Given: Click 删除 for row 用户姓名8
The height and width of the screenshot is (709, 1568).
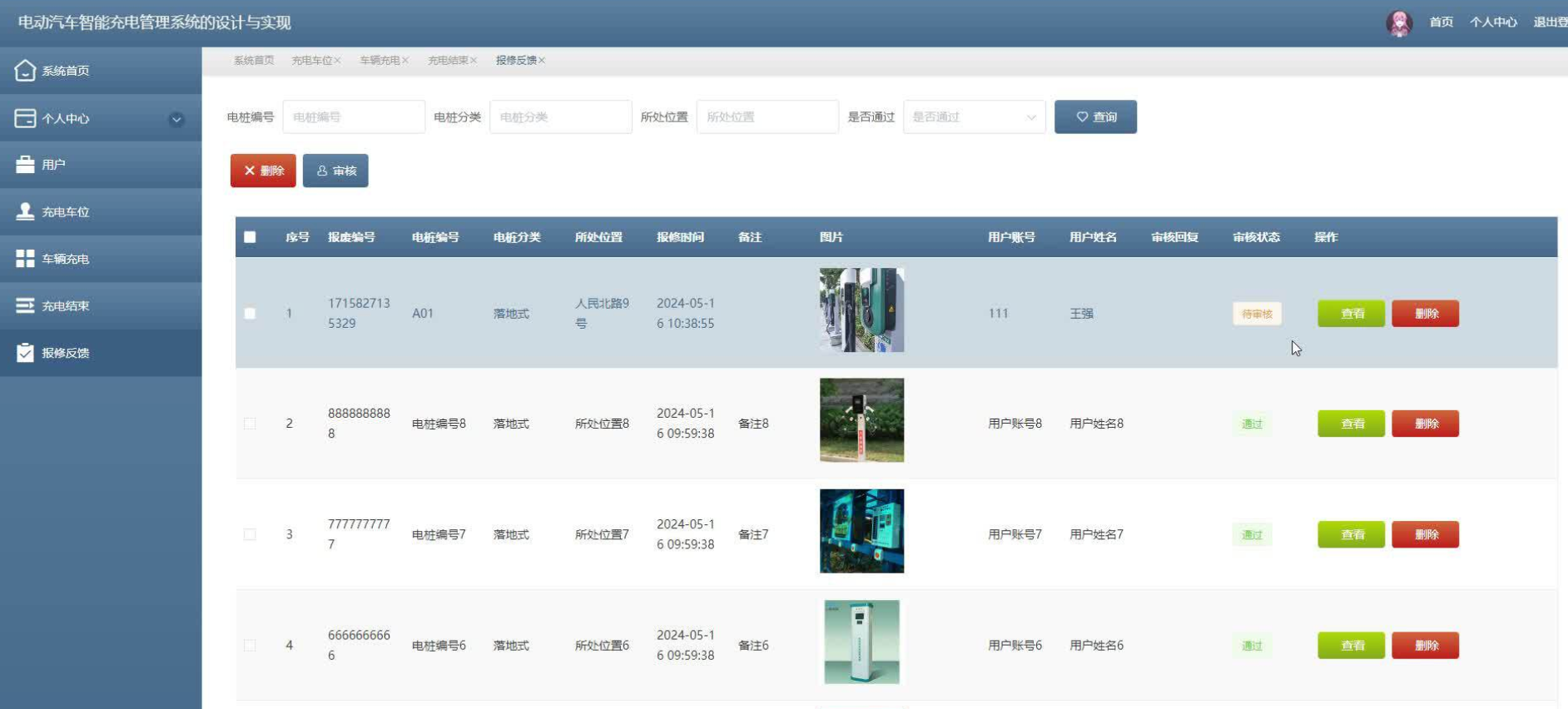Looking at the screenshot, I should point(1426,424).
